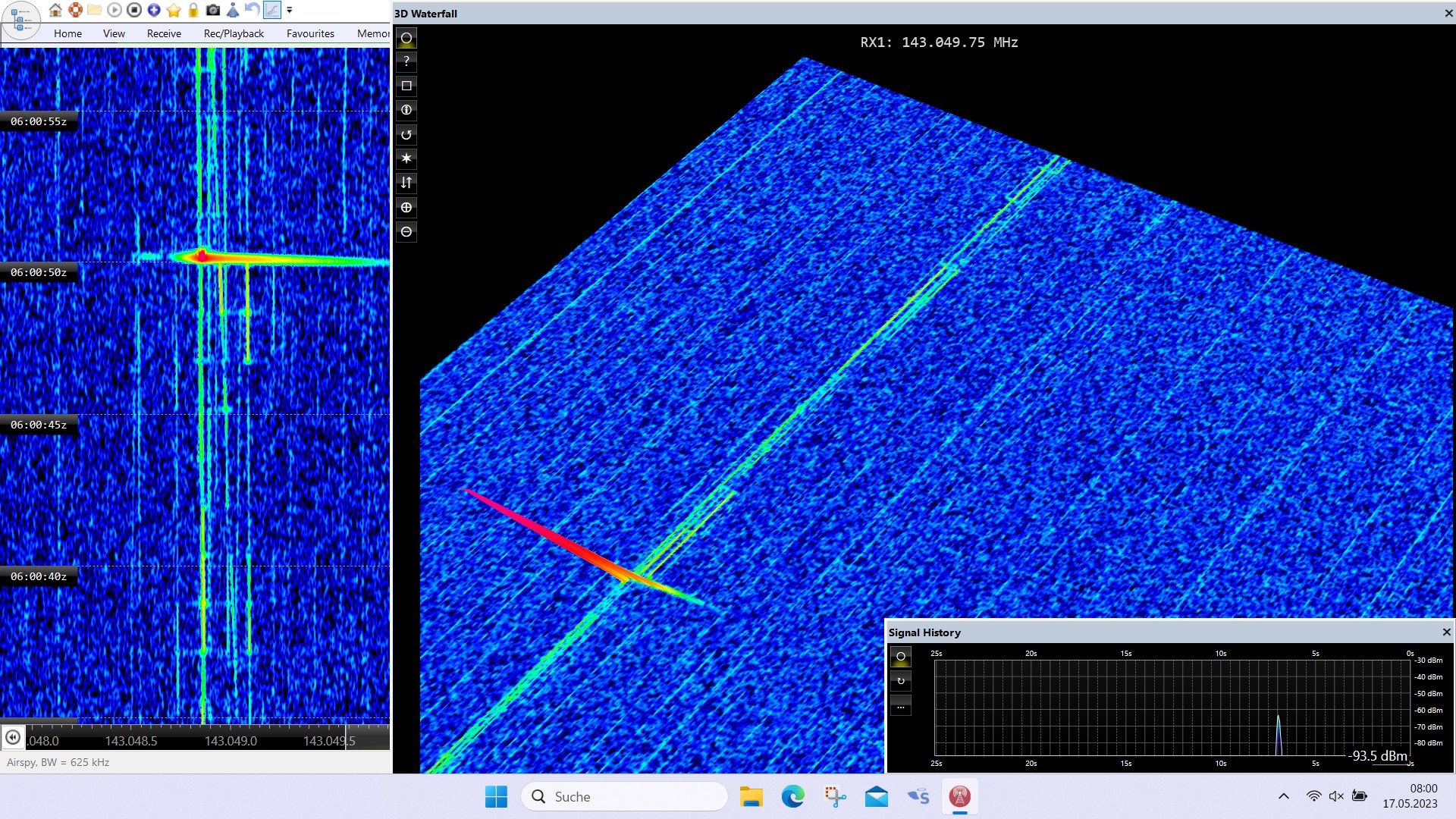Click the 143.049.0 frequency axis label
Viewport: 1456px width, 819px height.
pos(231,741)
